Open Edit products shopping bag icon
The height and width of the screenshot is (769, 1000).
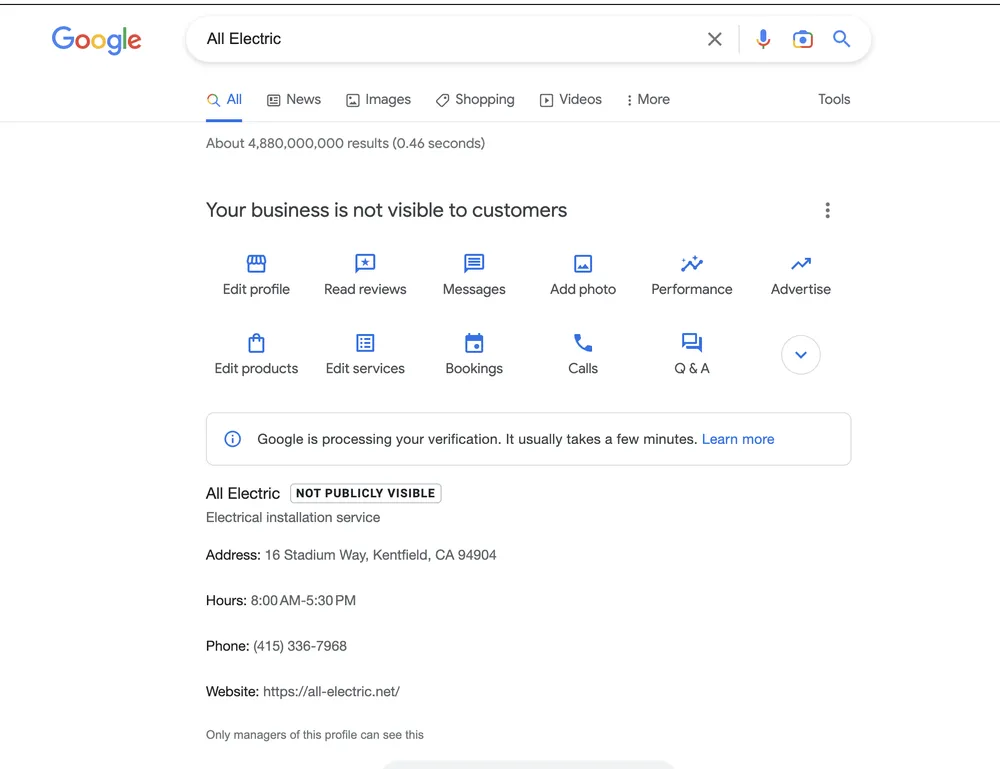256,343
